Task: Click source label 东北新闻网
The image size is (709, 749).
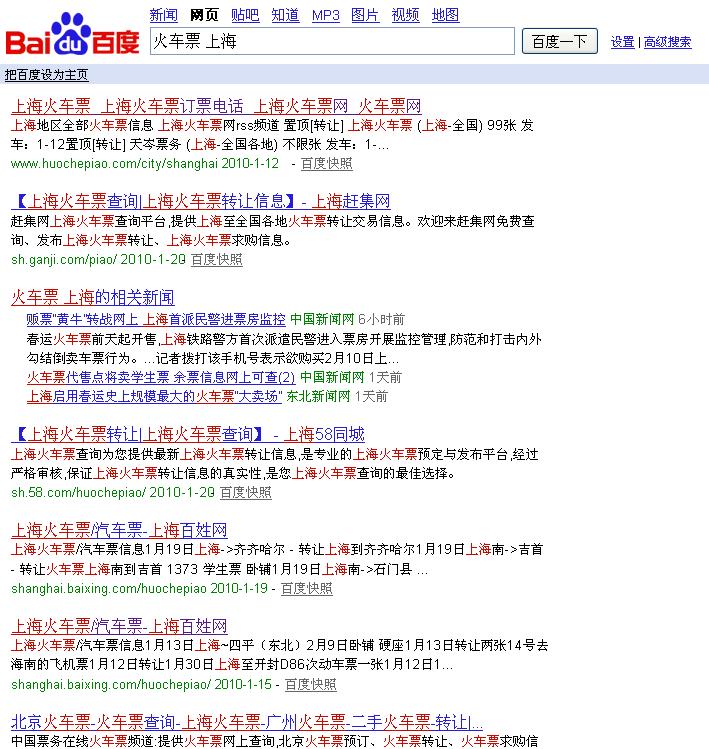Action: 318,396
